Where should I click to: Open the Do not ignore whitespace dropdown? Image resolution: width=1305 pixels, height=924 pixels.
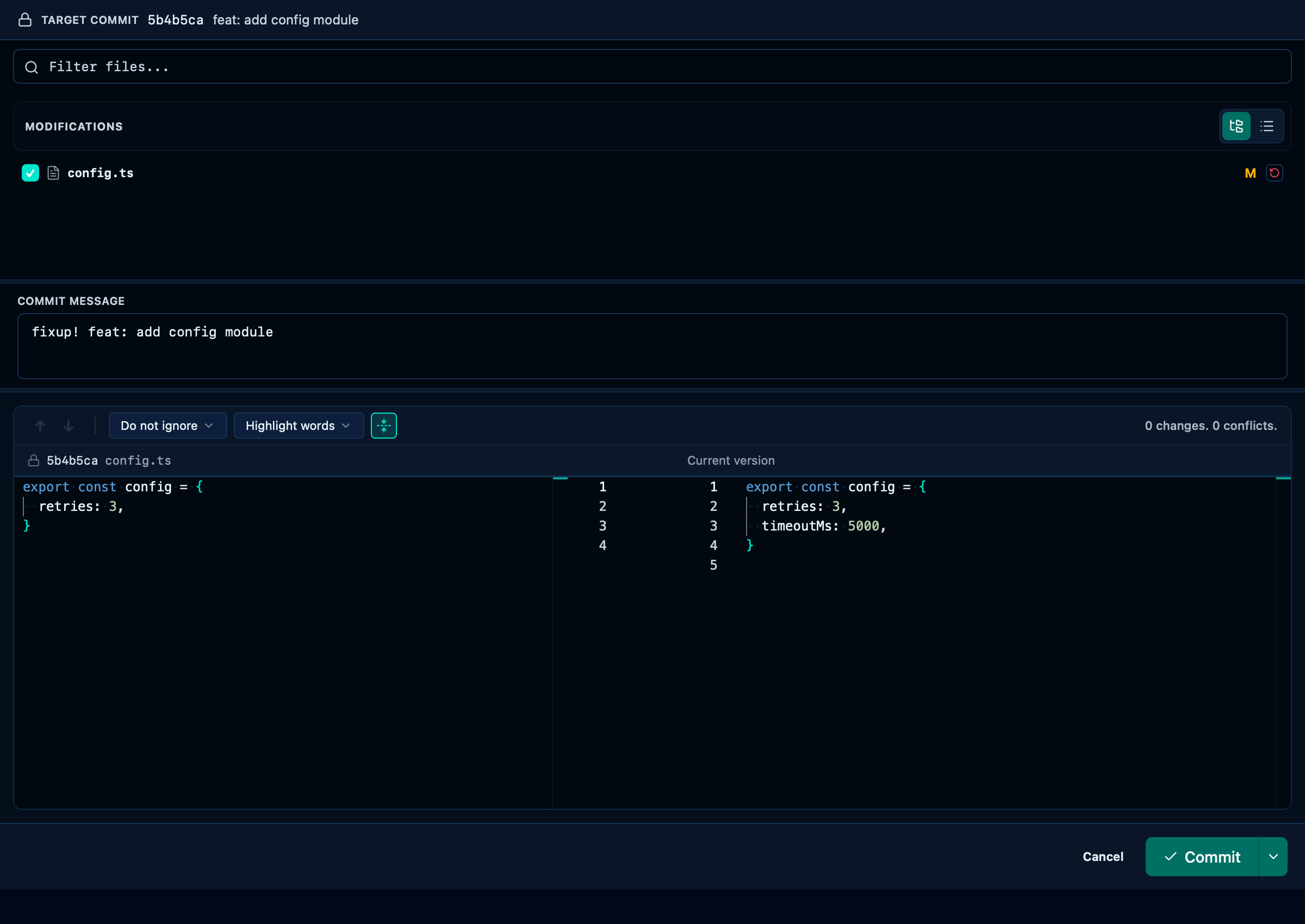(168, 426)
